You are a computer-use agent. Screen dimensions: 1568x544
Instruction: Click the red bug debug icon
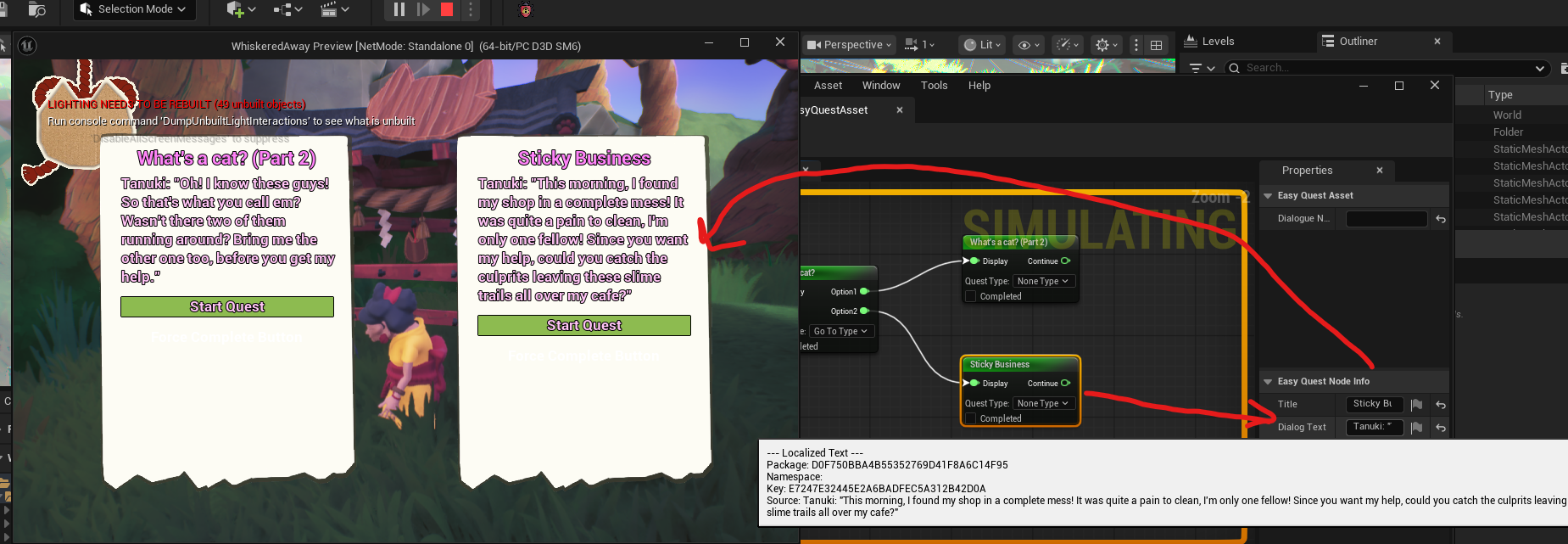526,10
